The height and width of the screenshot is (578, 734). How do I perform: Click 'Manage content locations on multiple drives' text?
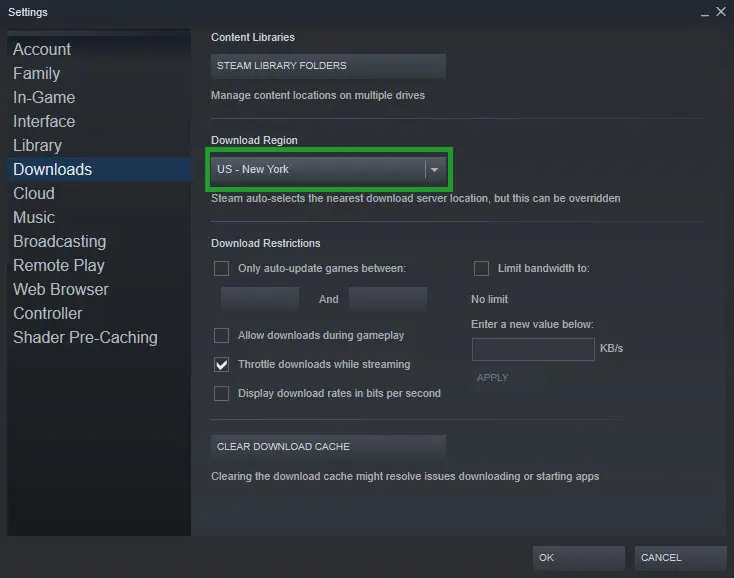[x=318, y=95]
